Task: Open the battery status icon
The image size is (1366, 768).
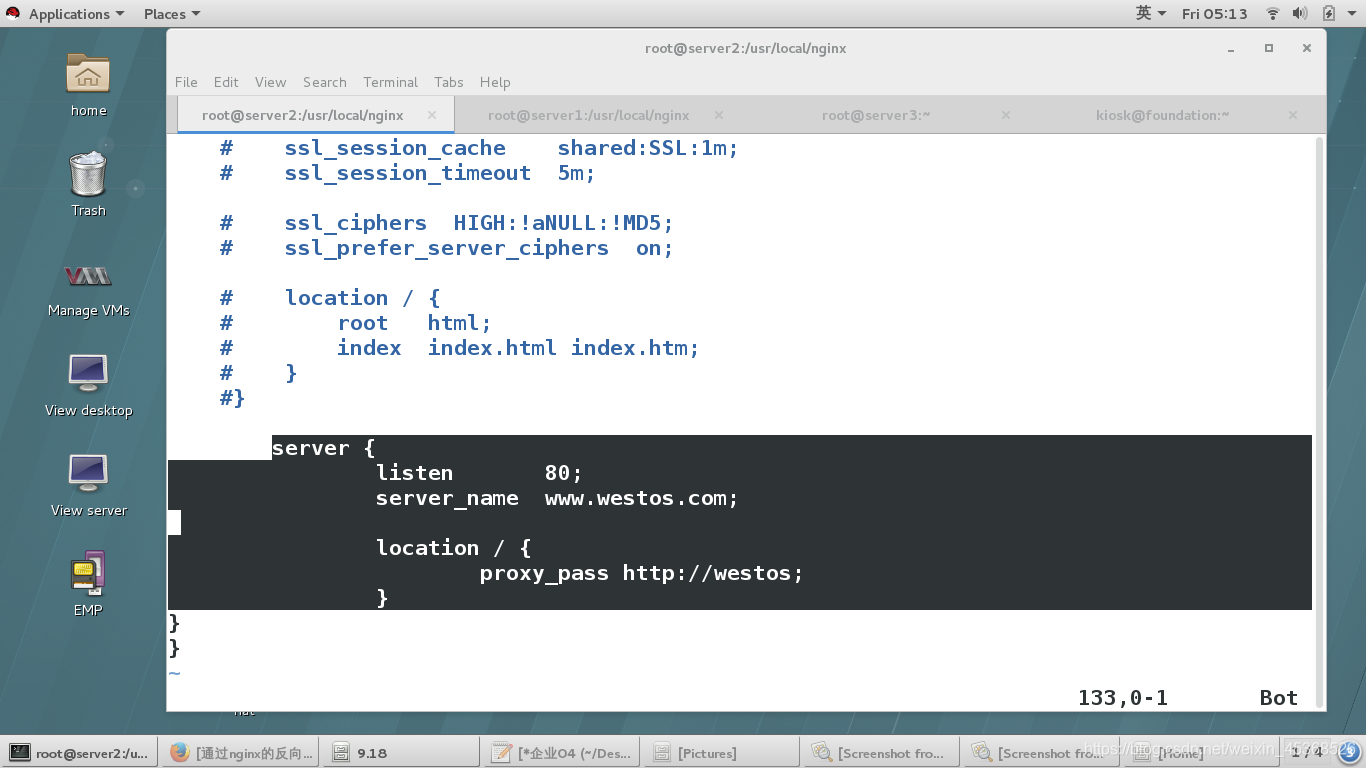Action: 1328,14
